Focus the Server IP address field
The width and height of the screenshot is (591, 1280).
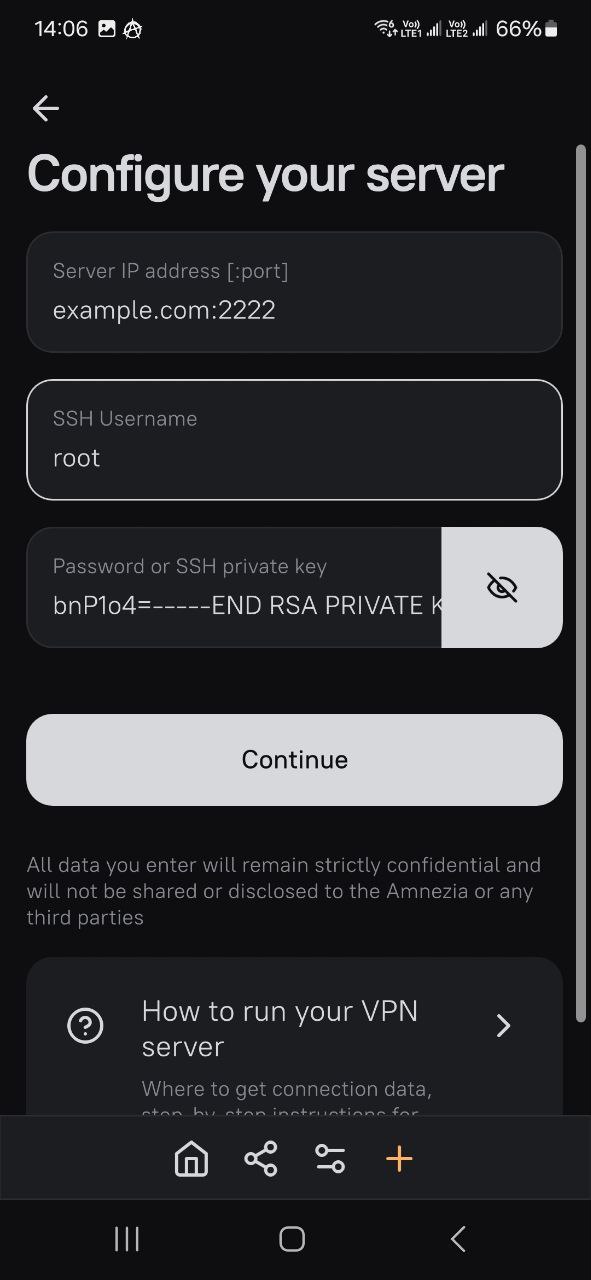pos(294,292)
